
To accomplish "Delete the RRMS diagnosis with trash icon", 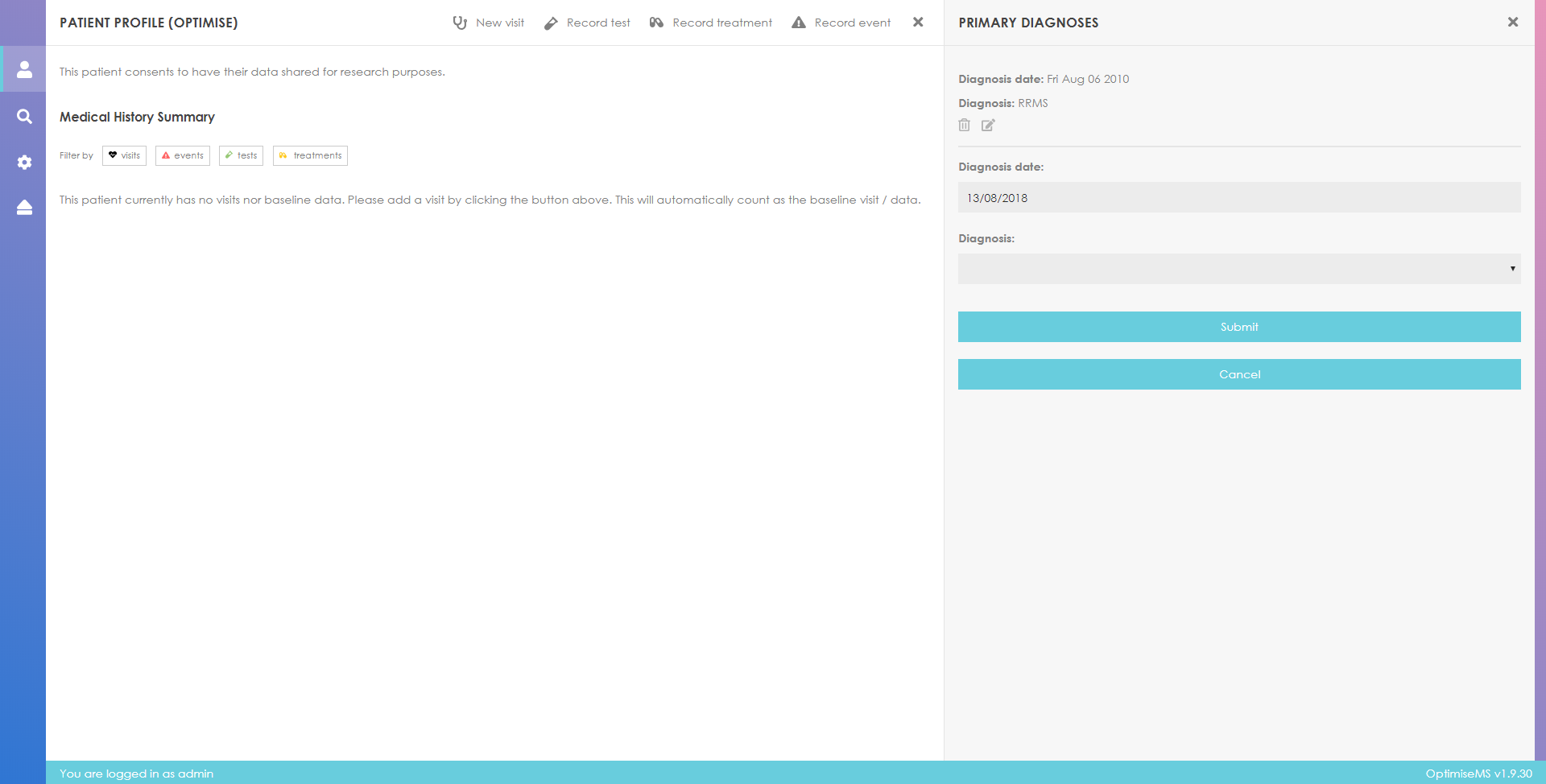I will tap(964, 125).
